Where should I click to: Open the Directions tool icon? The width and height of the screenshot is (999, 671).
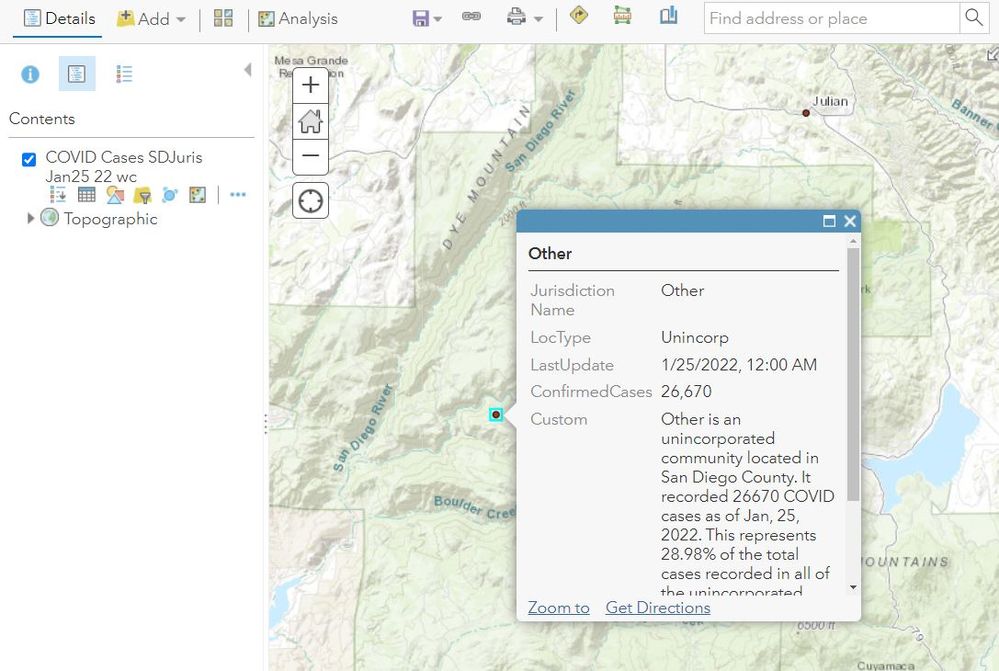point(579,15)
